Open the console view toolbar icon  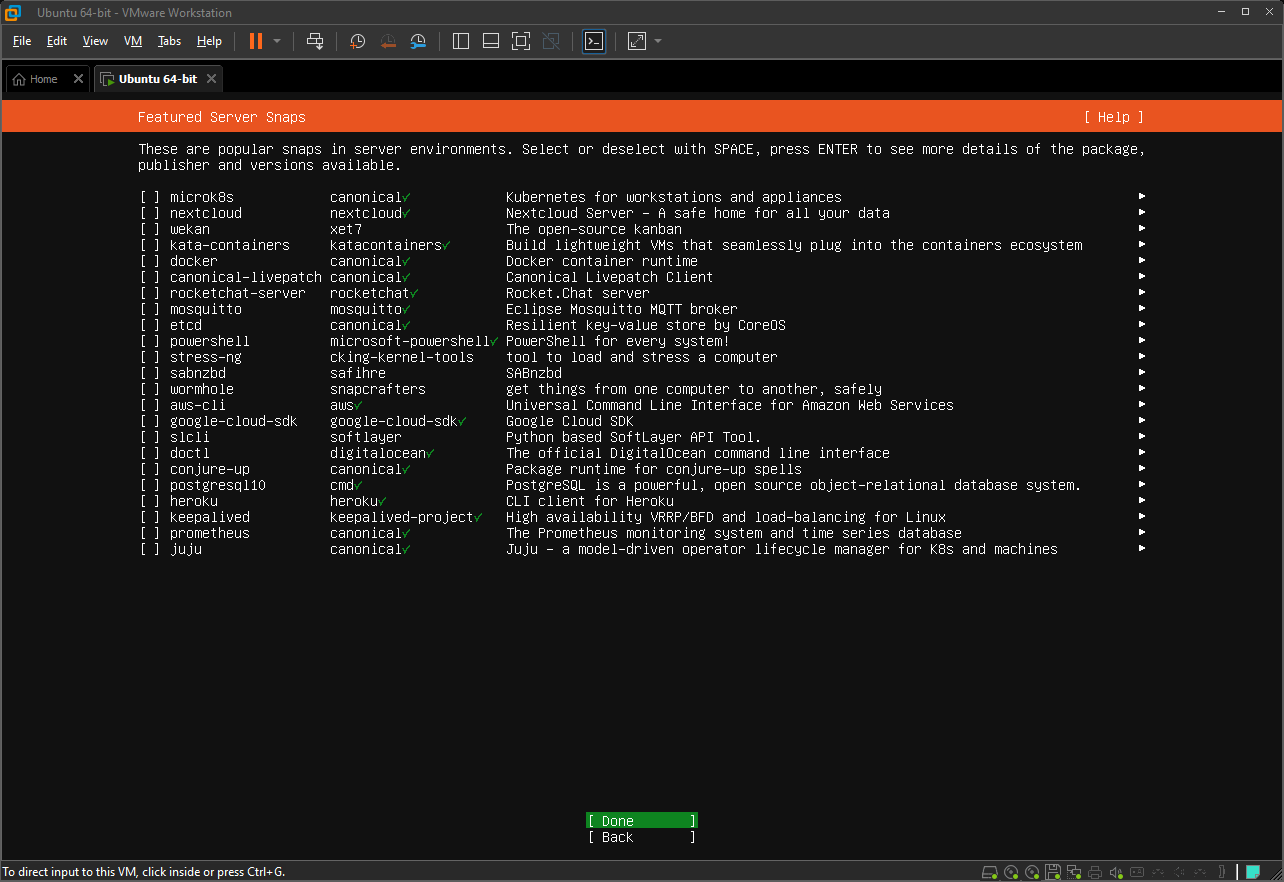click(594, 41)
